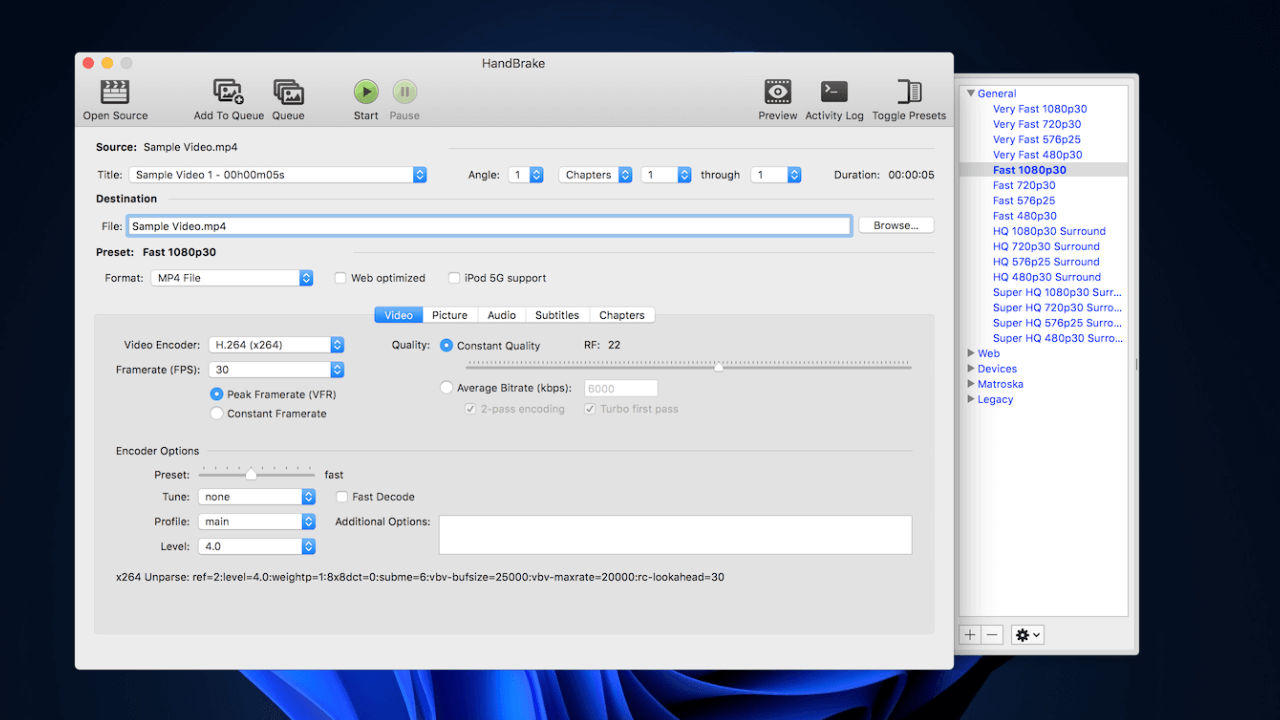Select Peak Framerate (VFR) option

click(216, 394)
